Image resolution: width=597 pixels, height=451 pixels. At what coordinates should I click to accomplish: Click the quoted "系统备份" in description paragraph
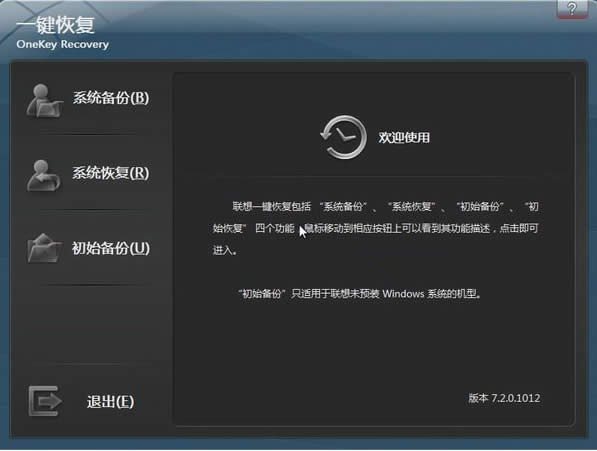click(343, 207)
